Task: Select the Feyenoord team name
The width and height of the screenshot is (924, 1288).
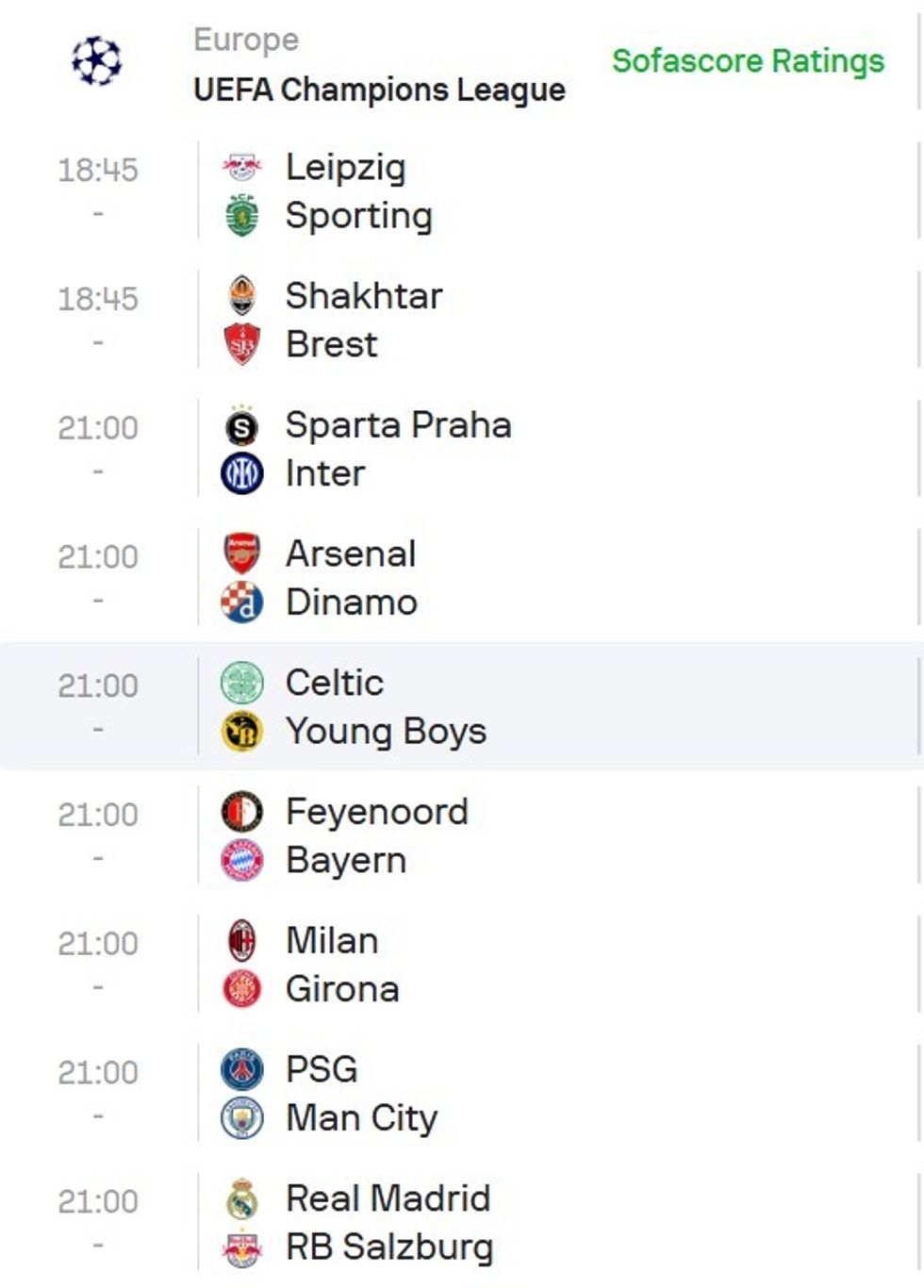Action: (x=377, y=812)
